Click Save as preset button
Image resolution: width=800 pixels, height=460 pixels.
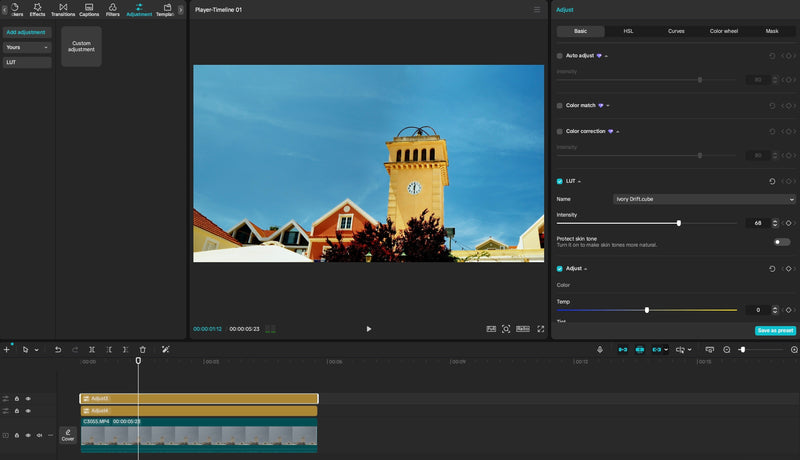(x=775, y=330)
